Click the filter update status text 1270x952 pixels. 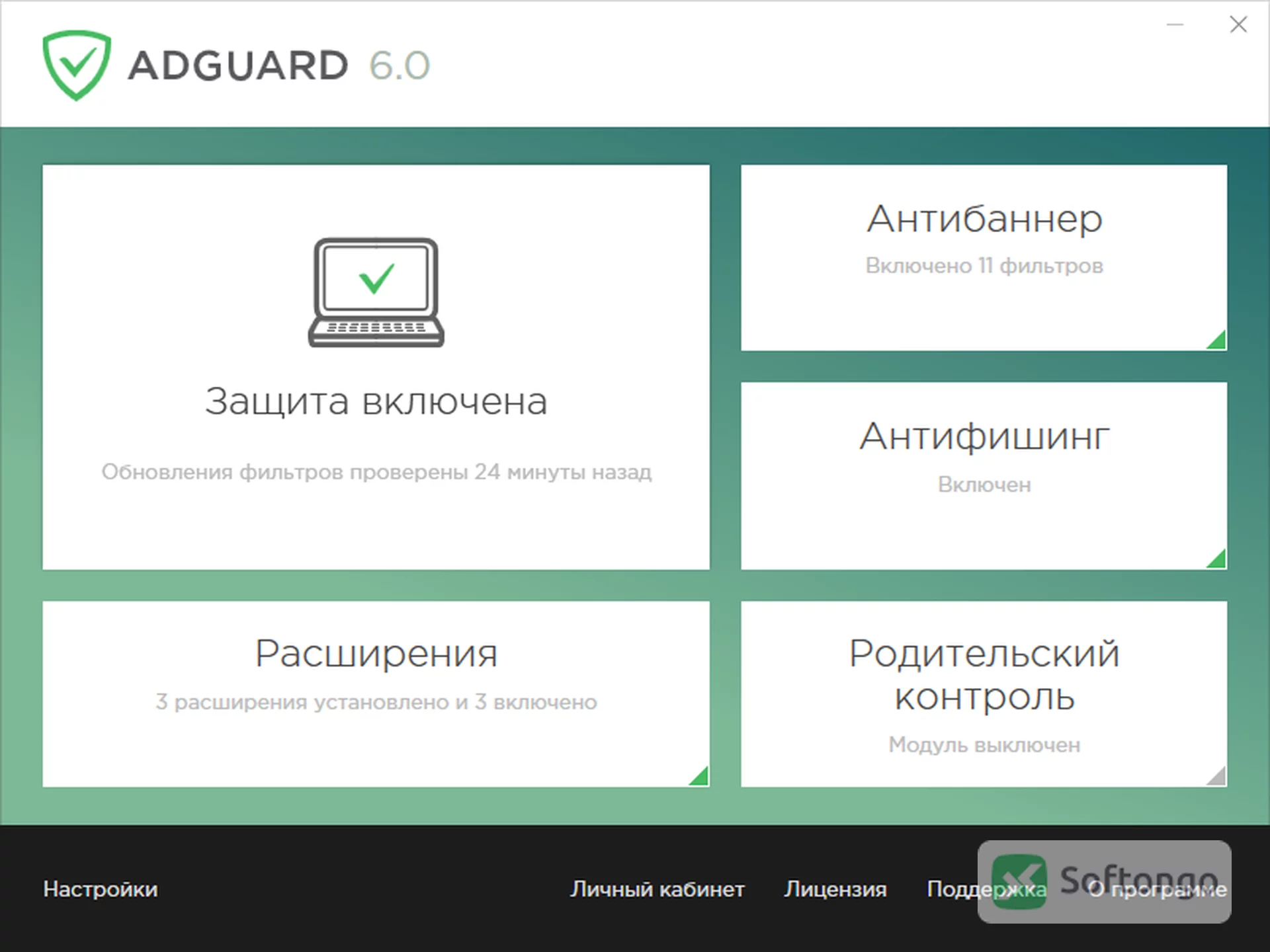pos(376,472)
